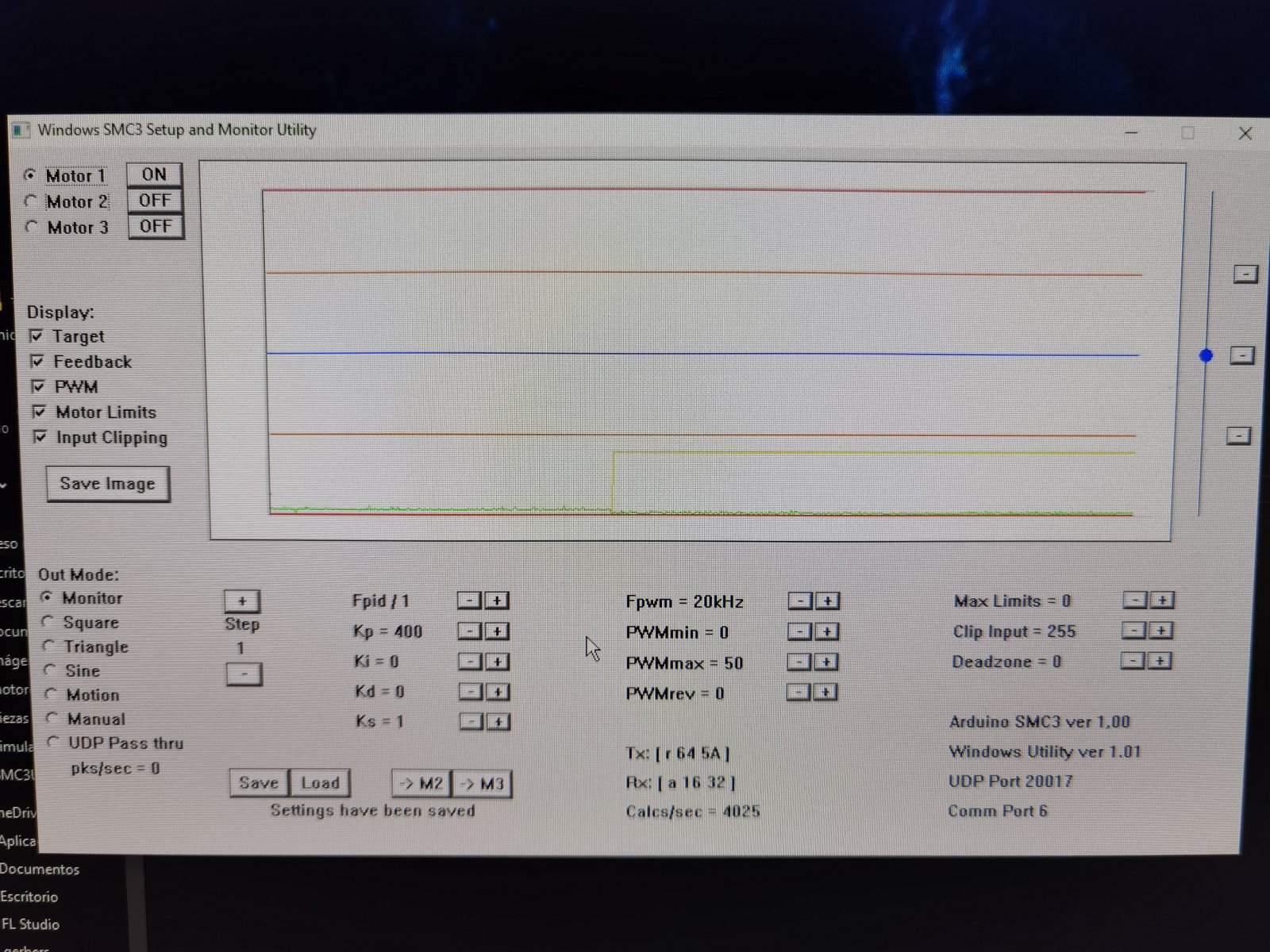Select Square out mode
The width and height of the screenshot is (1270, 952).
pos(48,622)
